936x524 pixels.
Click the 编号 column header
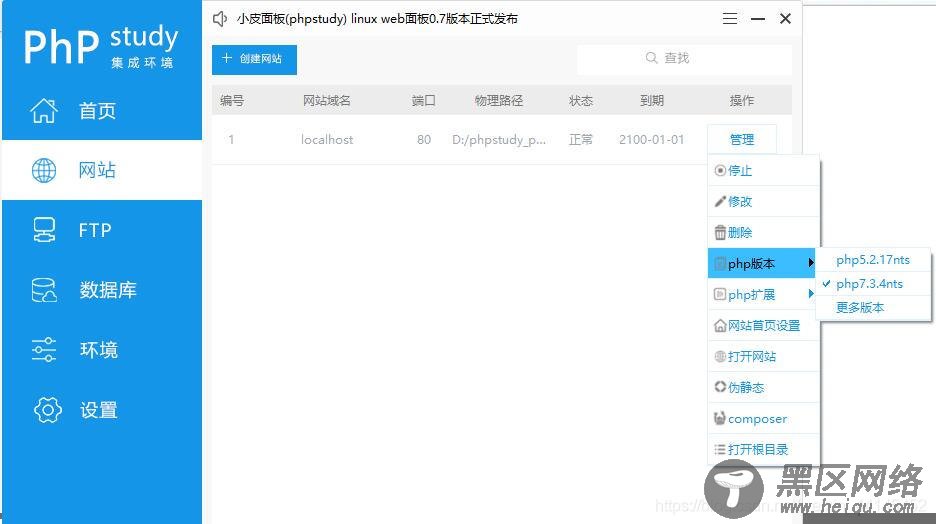[232, 100]
